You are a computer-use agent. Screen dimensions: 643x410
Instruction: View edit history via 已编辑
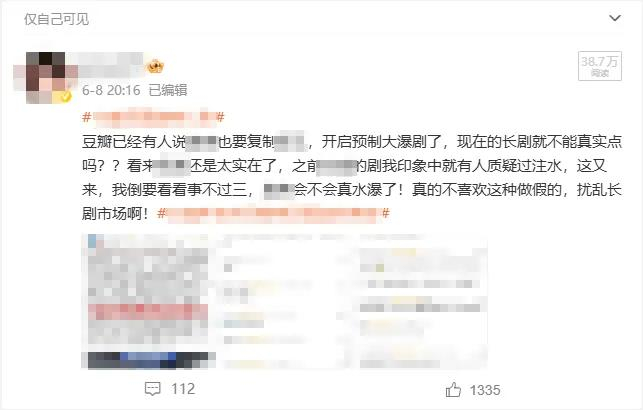click(168, 90)
